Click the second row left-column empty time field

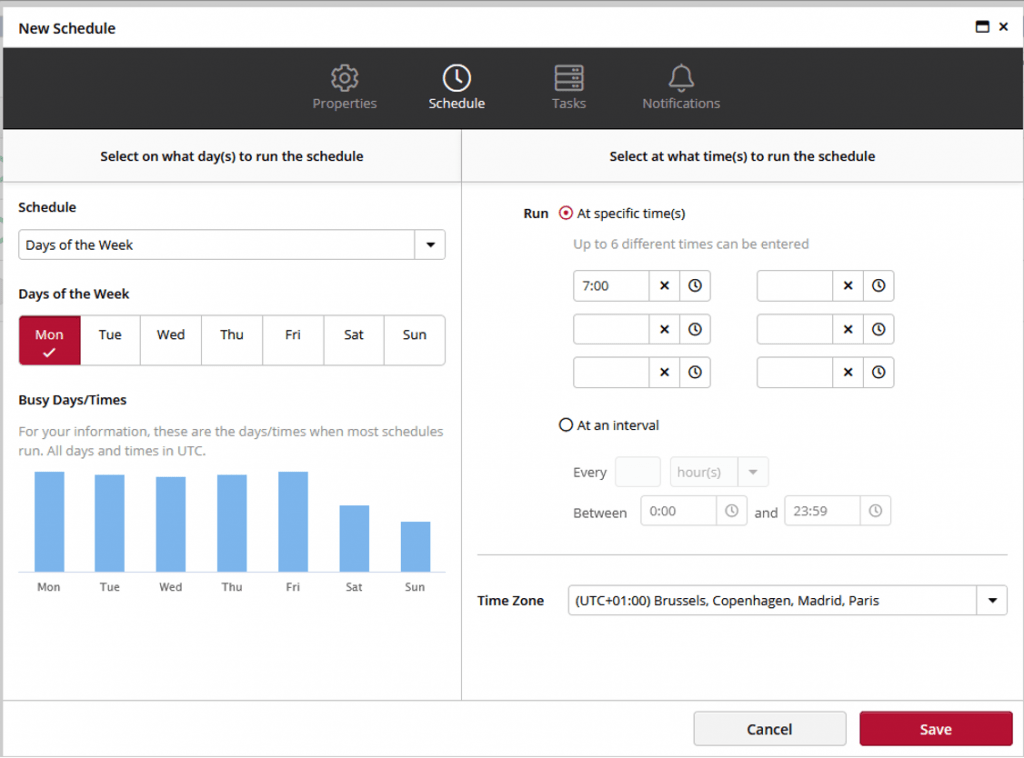[611, 329]
